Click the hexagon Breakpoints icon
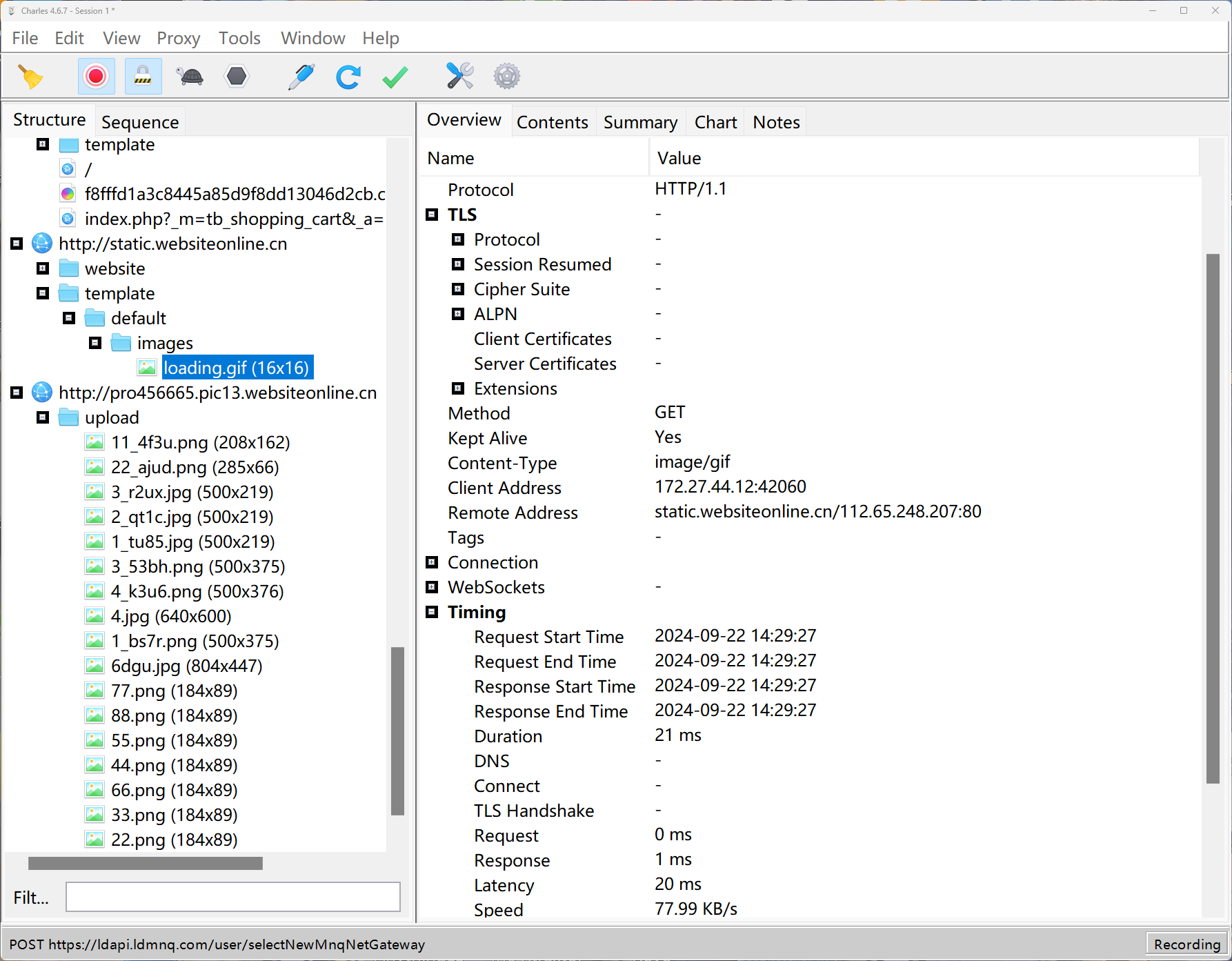This screenshot has width=1232, height=961. [237, 77]
